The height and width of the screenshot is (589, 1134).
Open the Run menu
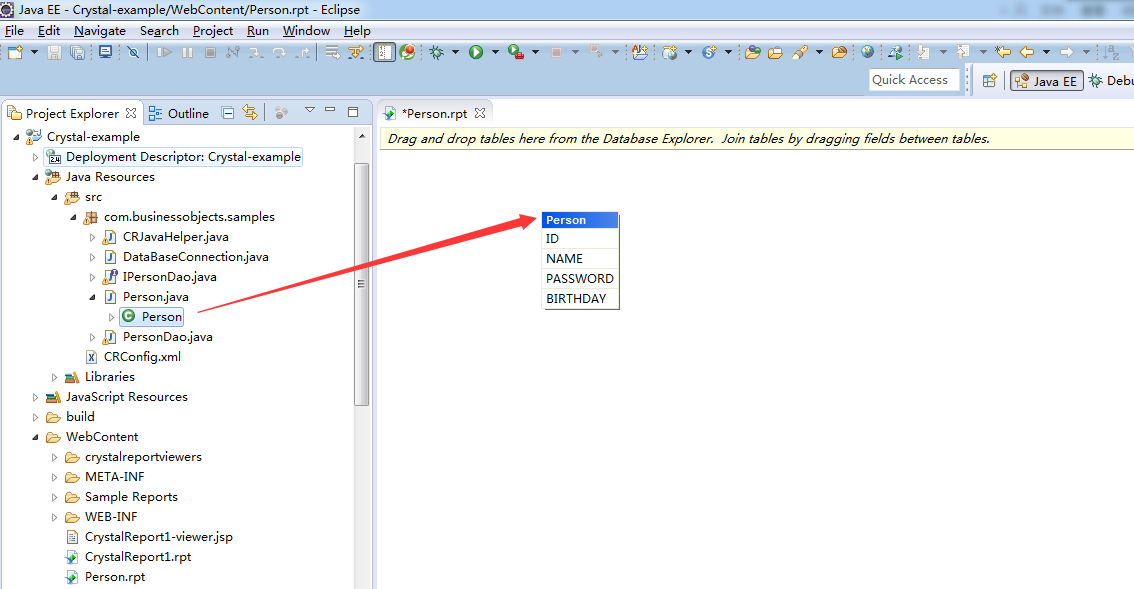[x=257, y=30]
